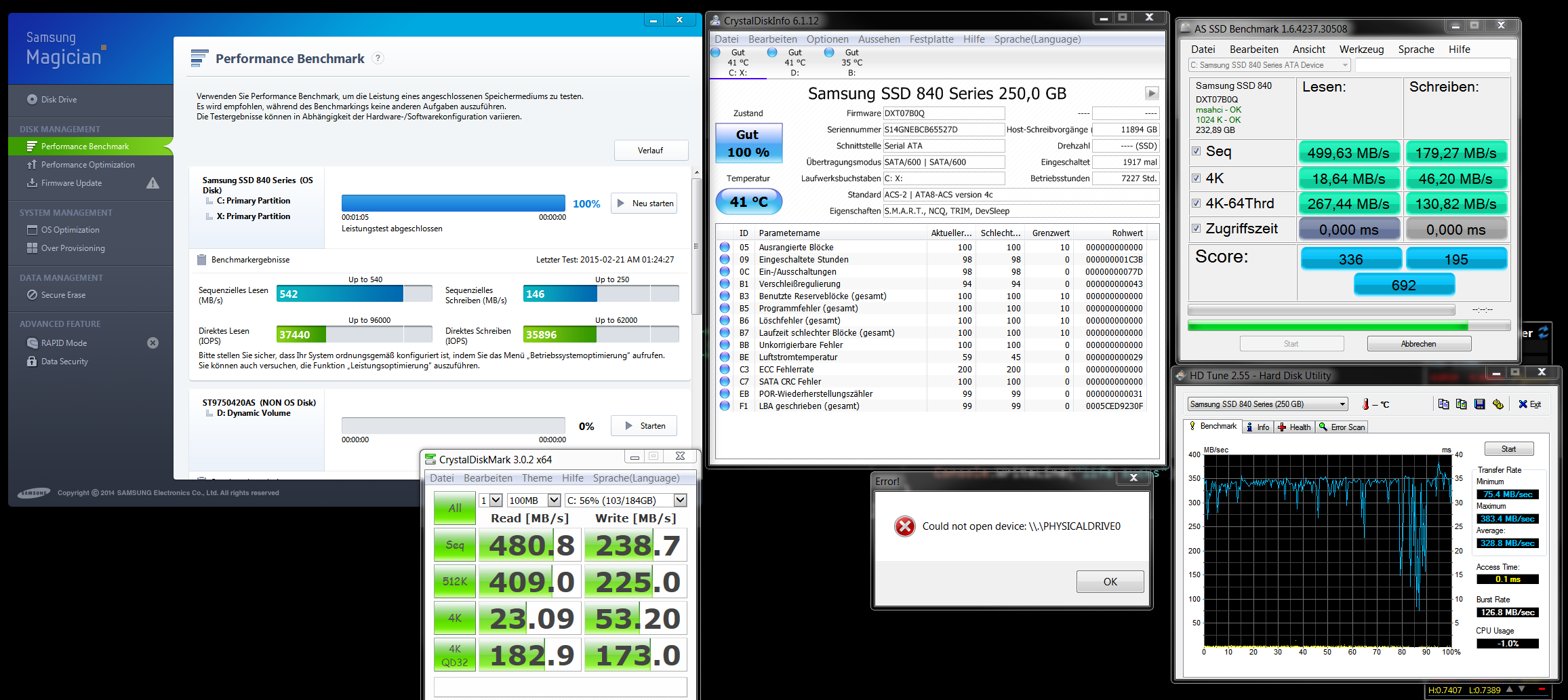Image resolution: width=1568 pixels, height=700 pixels.
Task: Click Samsung SSD 840 benchmark progress bar
Action: [x=453, y=203]
